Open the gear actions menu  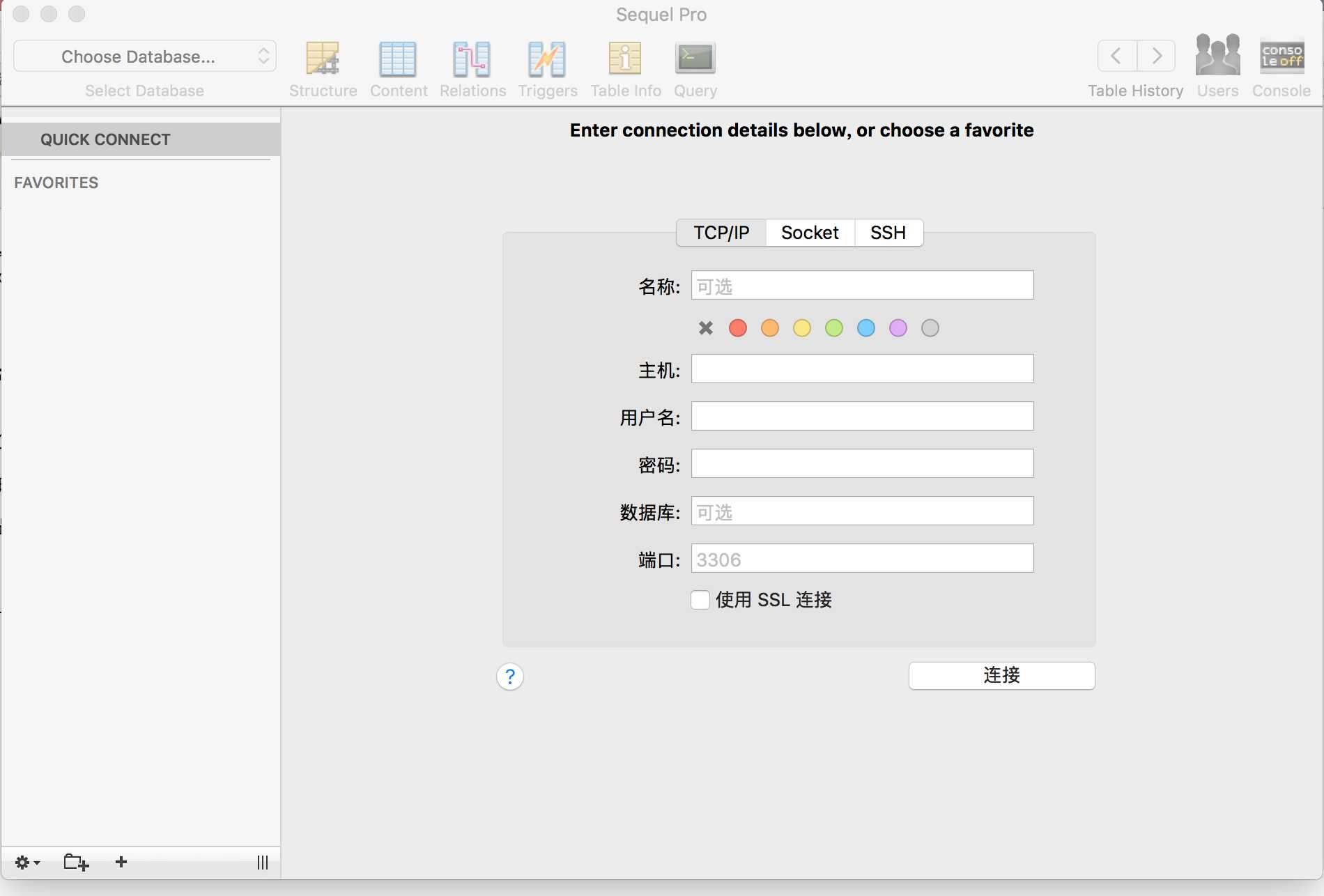(27, 863)
